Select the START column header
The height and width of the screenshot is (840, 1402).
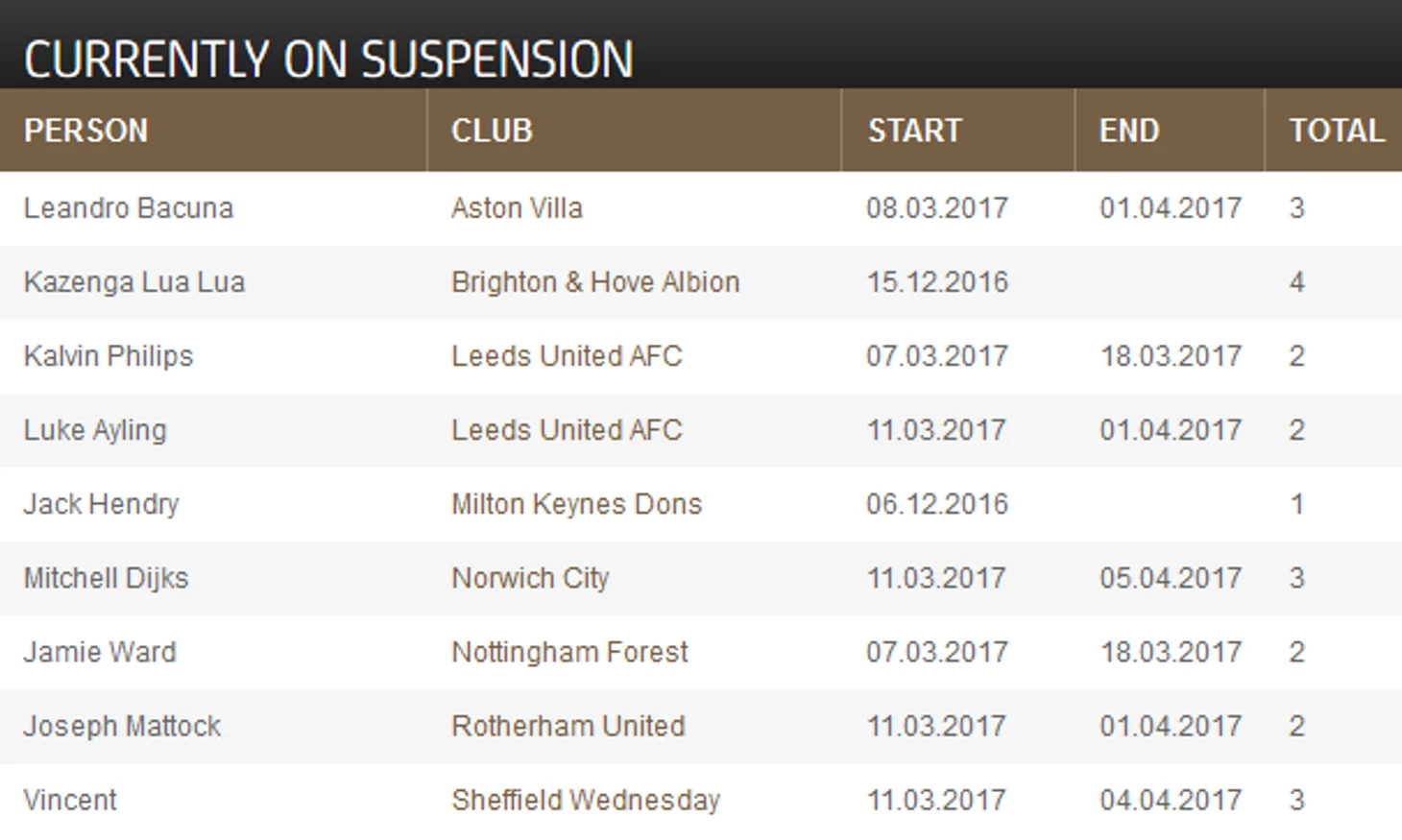(x=914, y=131)
